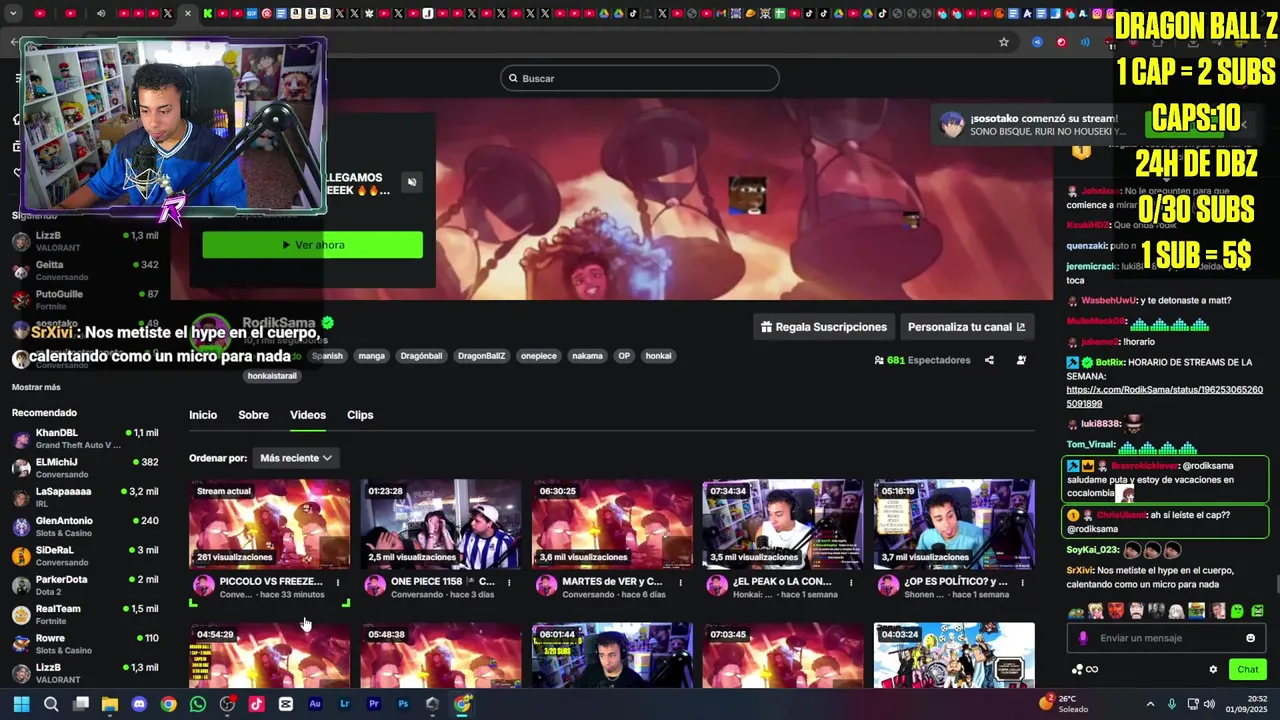Open the 05:16:19 video thumbnail
This screenshot has height=720, width=1280.
click(954, 524)
